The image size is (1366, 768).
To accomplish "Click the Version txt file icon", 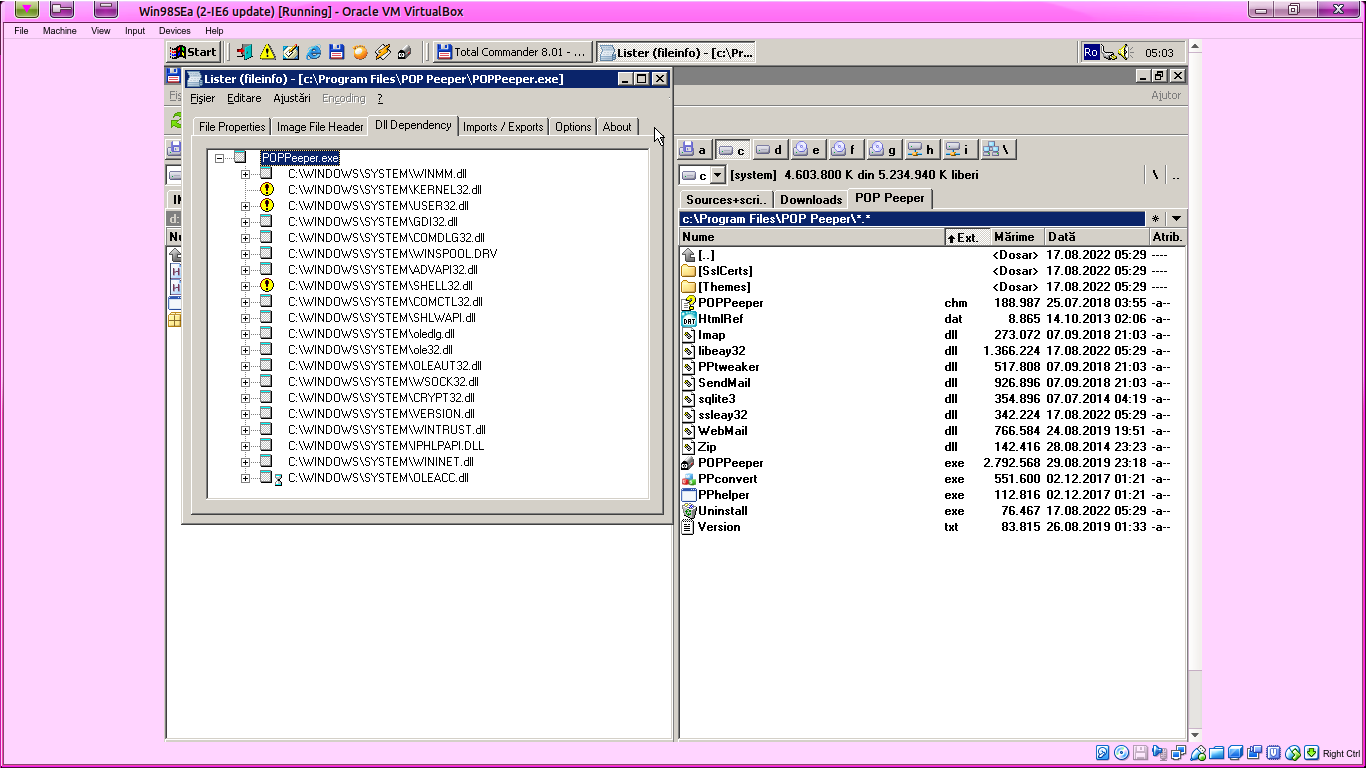I will pos(688,527).
